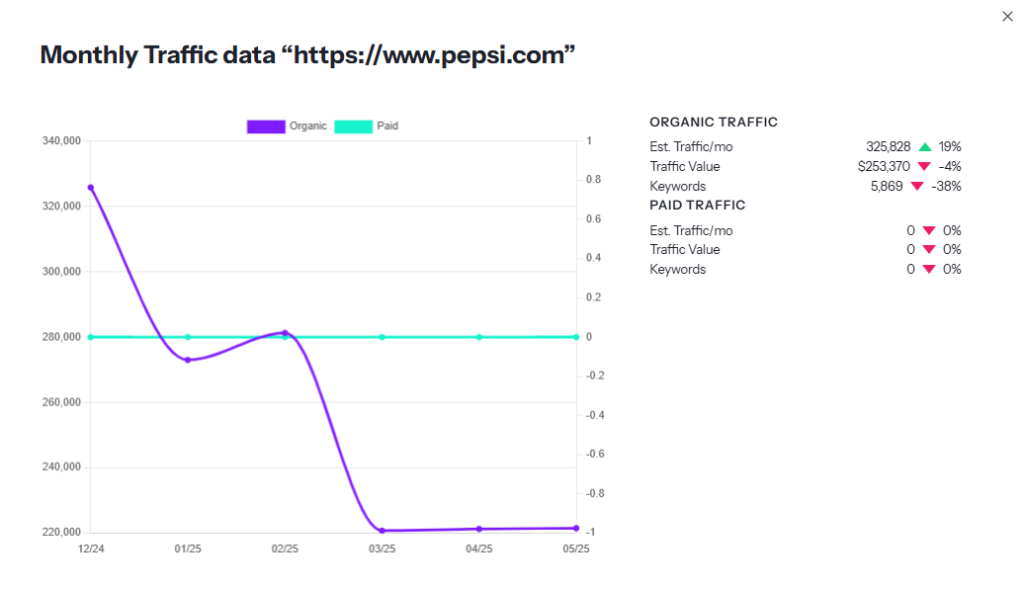Click the red down arrow next to -4%
Image resolution: width=1024 pixels, height=590 pixels.
point(923,166)
